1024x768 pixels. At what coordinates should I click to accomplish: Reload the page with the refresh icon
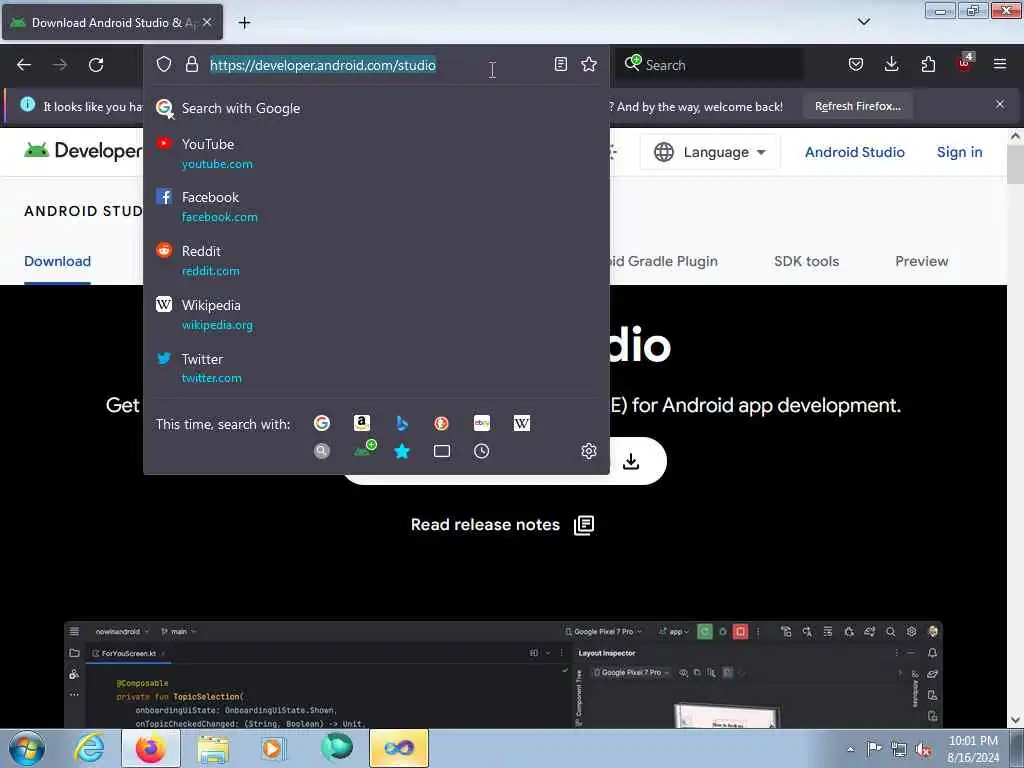click(96, 65)
